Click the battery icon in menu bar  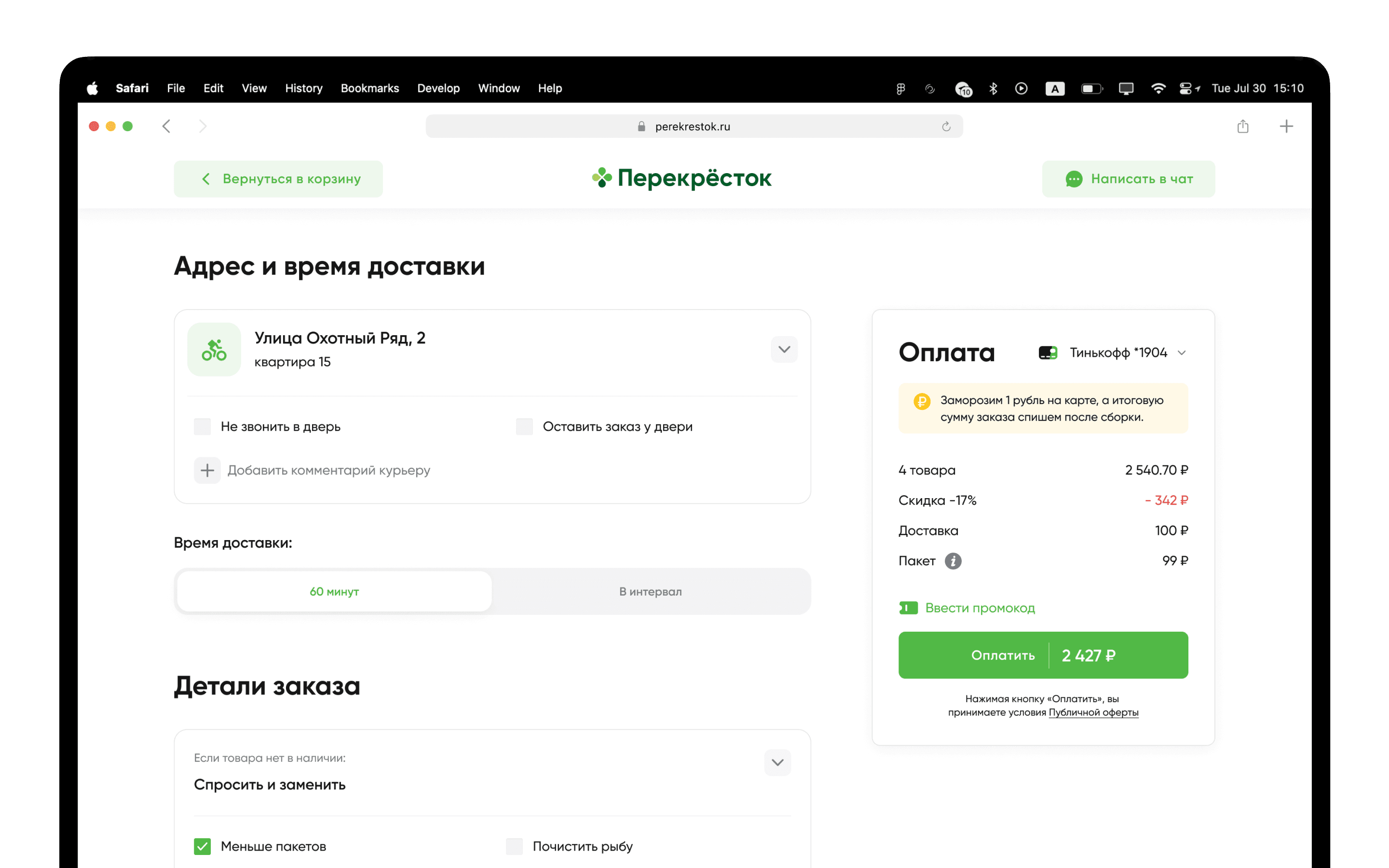[1092, 88]
